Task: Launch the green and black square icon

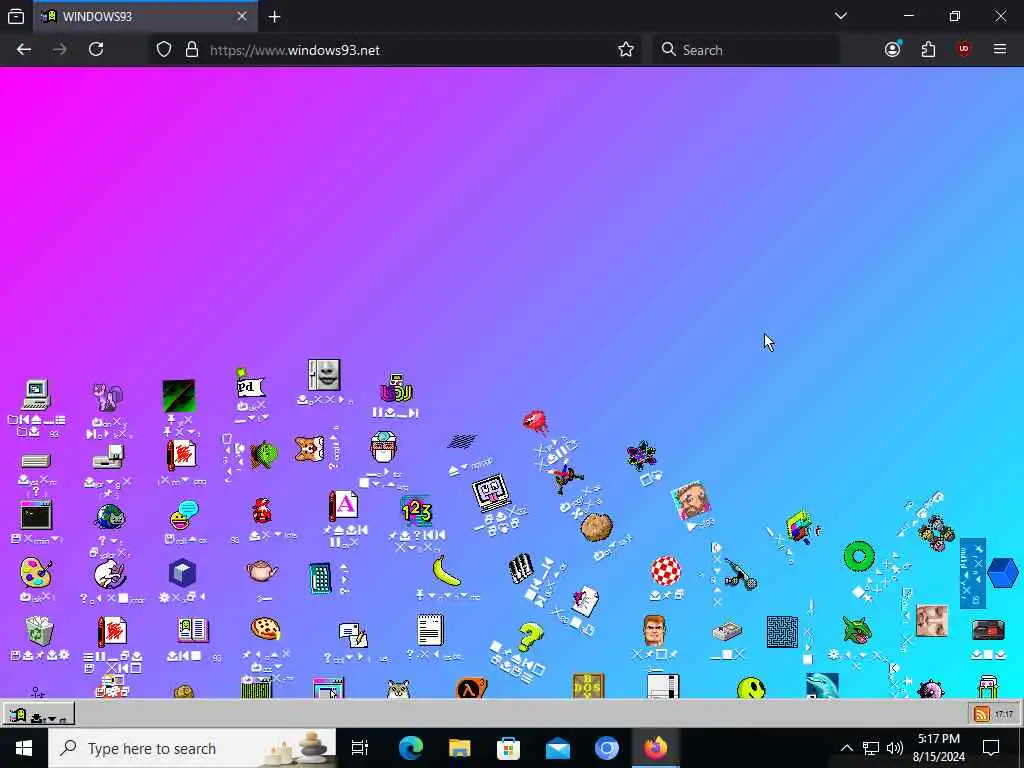Action: 179,396
